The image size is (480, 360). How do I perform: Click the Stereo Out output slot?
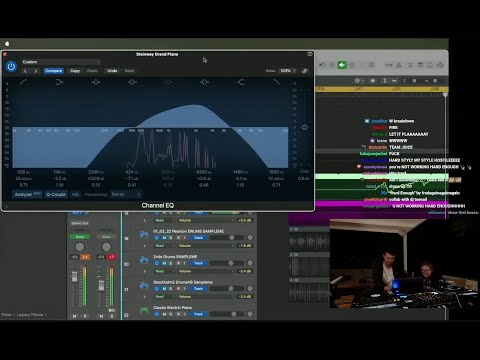[80, 223]
